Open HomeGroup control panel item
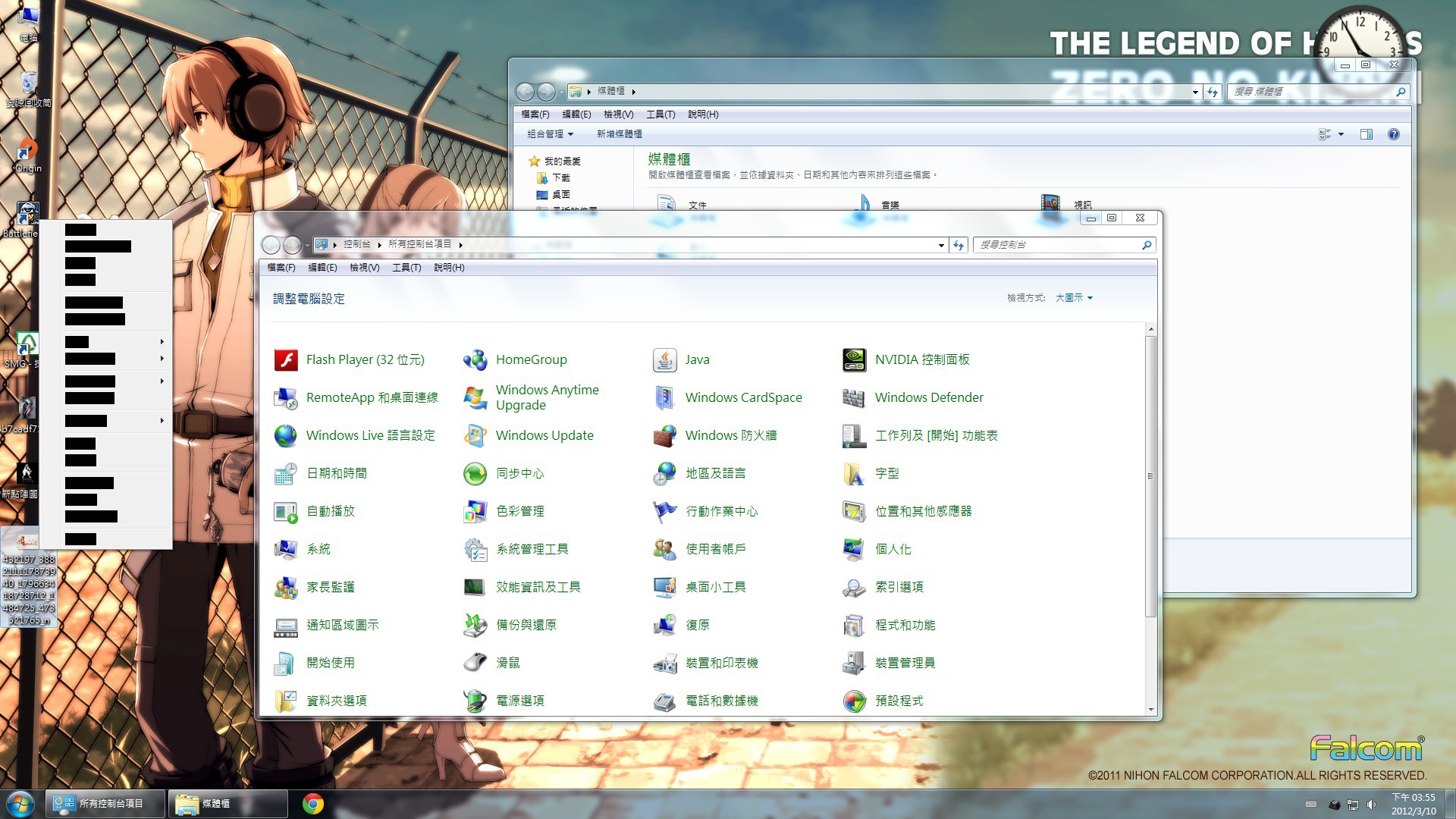 click(475, 359)
